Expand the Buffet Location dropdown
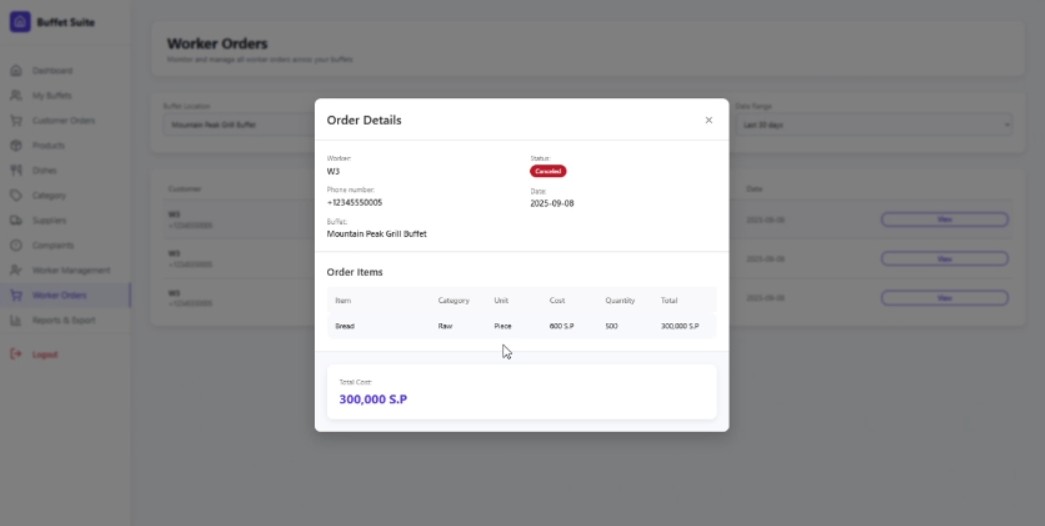The image size is (1045, 526). (238, 125)
